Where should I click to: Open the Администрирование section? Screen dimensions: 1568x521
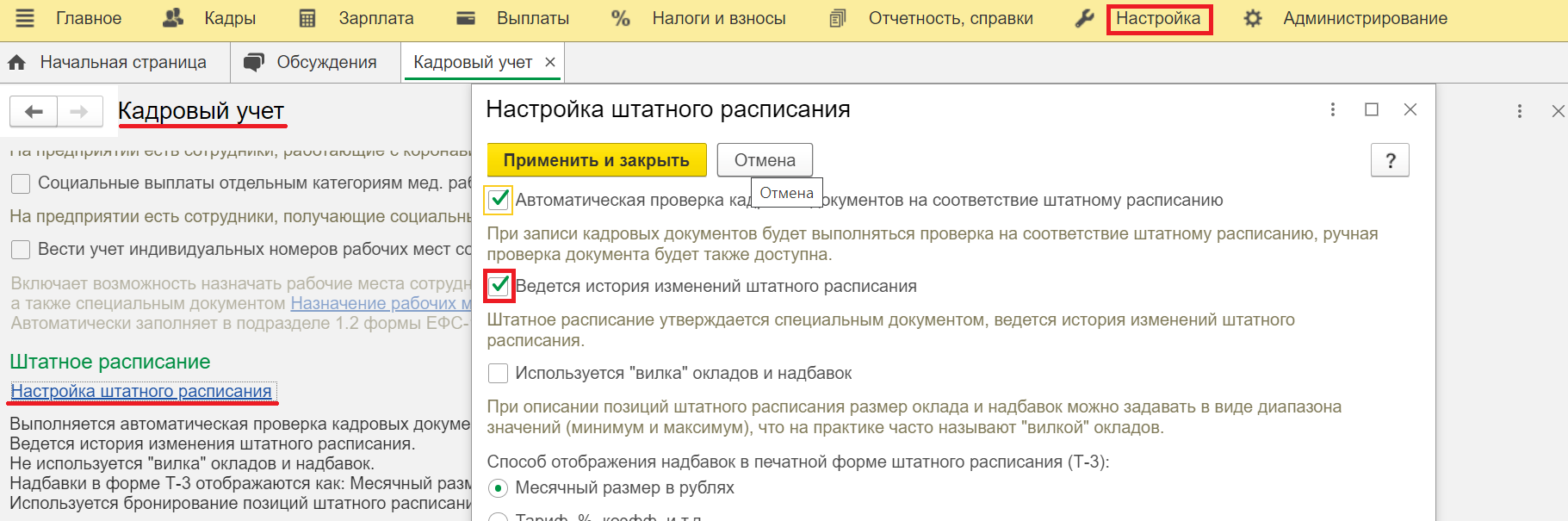pos(1365,18)
